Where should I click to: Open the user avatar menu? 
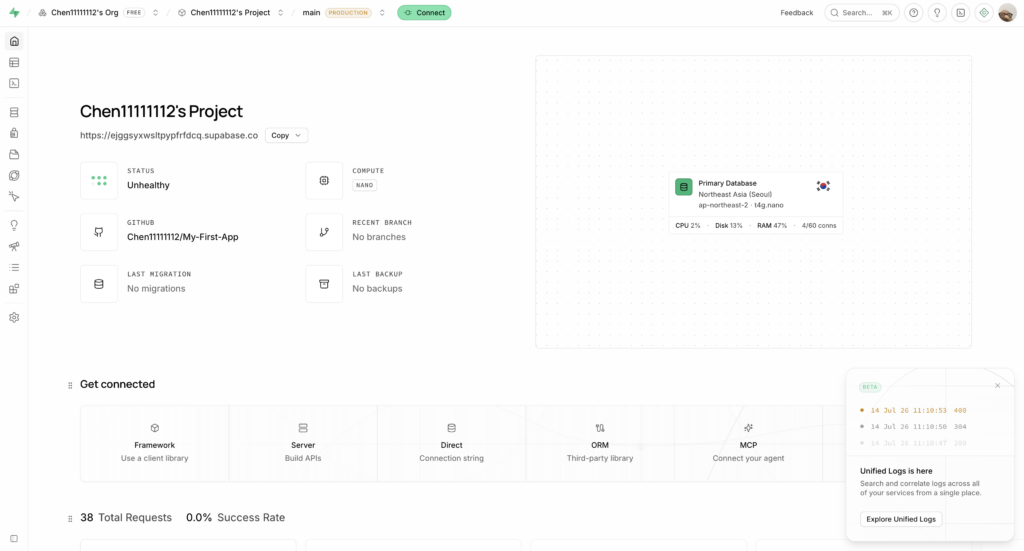[1007, 12]
